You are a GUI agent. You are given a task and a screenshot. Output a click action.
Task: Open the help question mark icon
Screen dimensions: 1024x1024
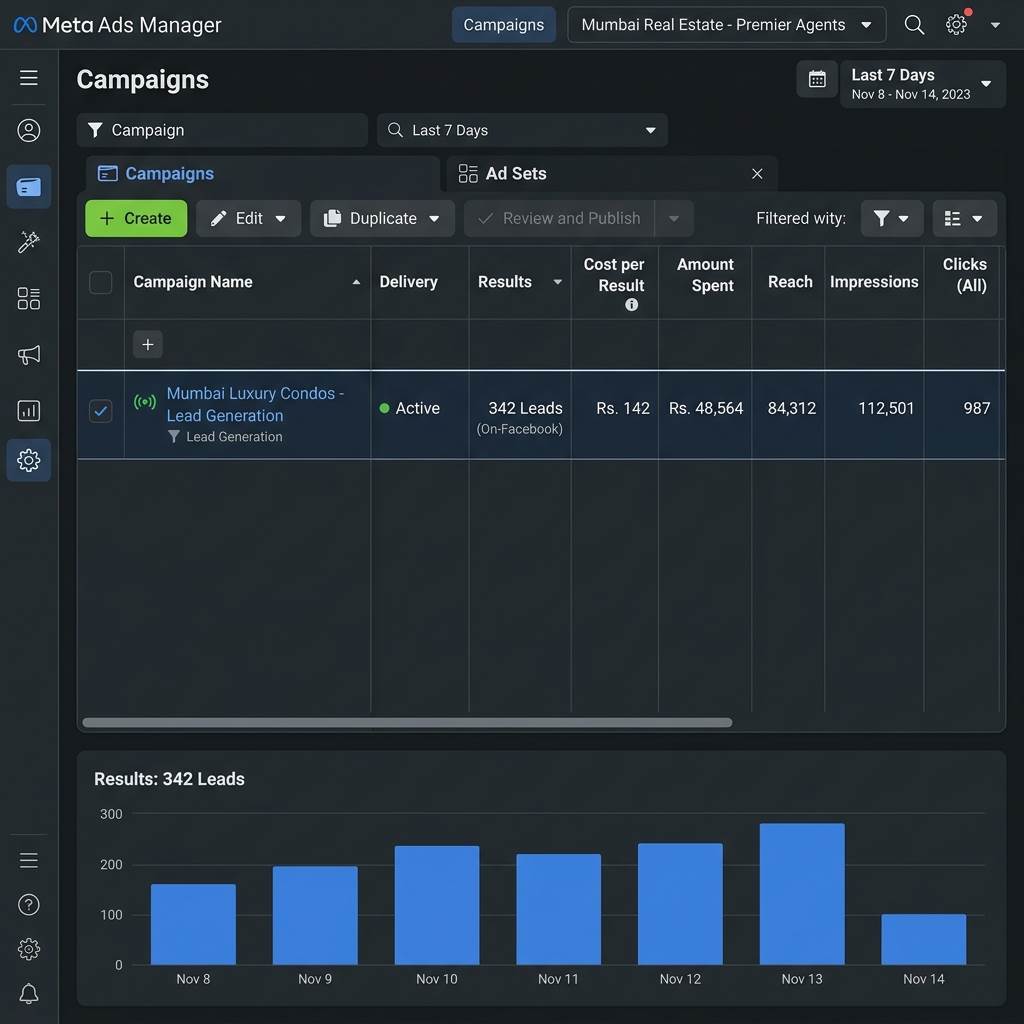coord(29,904)
